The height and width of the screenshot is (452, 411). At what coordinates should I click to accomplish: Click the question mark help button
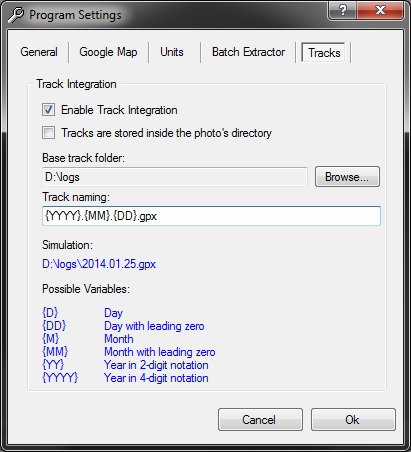click(x=343, y=11)
